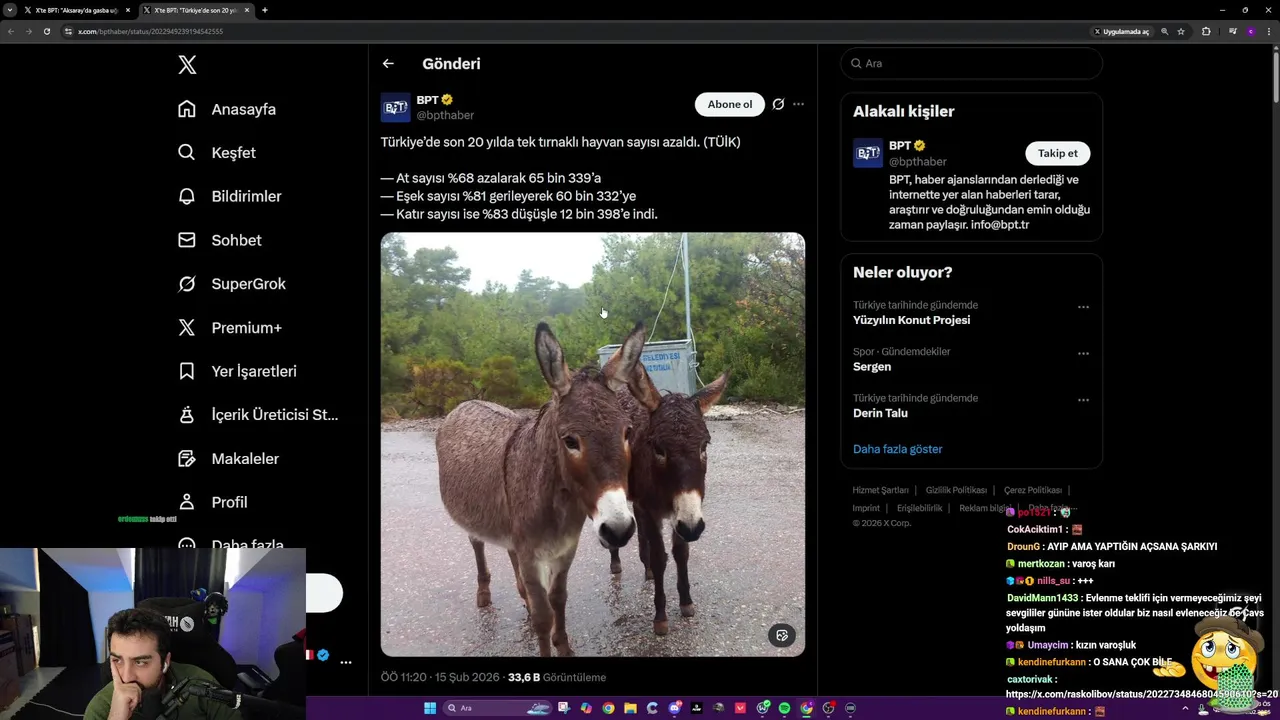Open the Yüzyılın Konut Projesi trend
The image size is (1280, 720).
point(911,320)
